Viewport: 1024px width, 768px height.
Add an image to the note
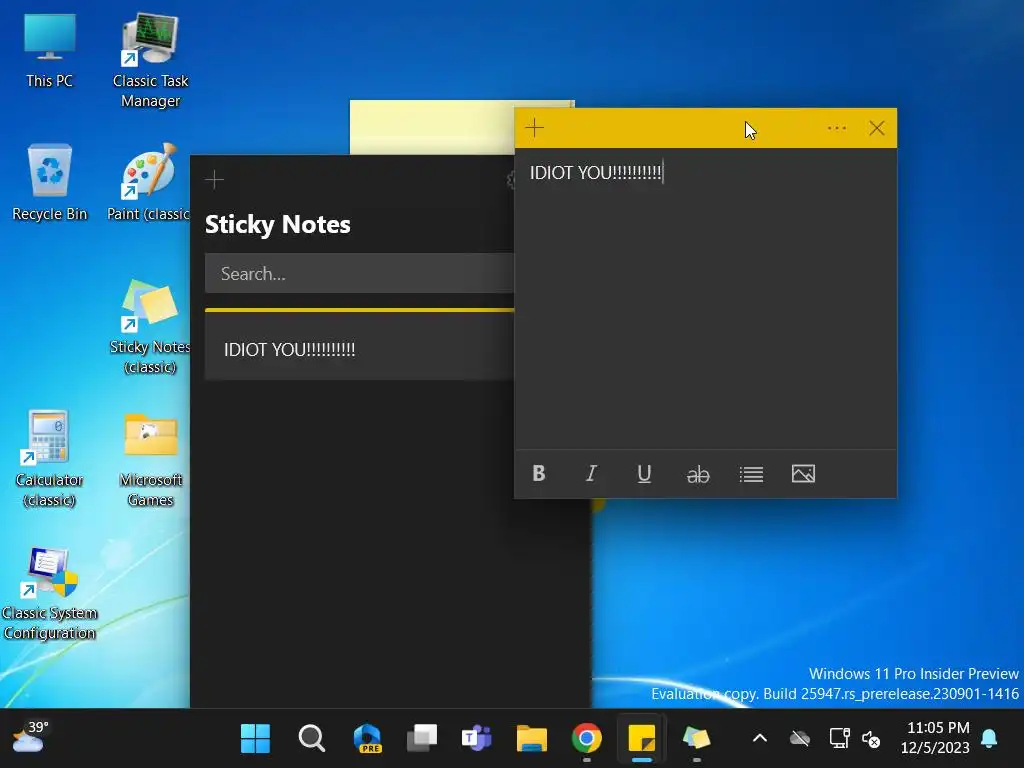click(x=803, y=473)
